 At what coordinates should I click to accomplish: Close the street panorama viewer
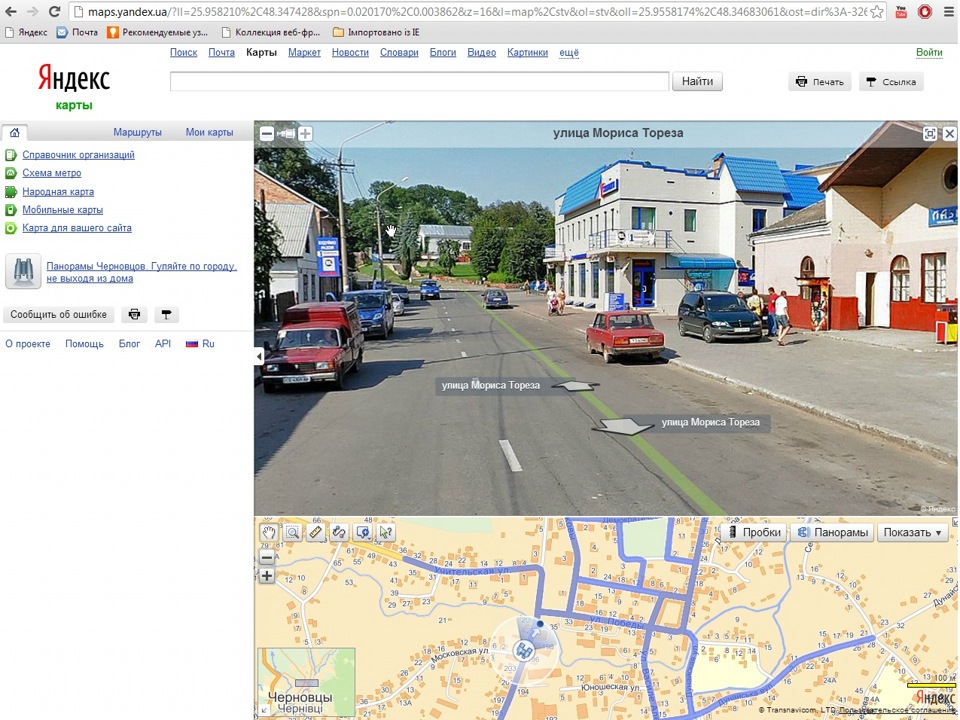pyautogui.click(x=950, y=133)
